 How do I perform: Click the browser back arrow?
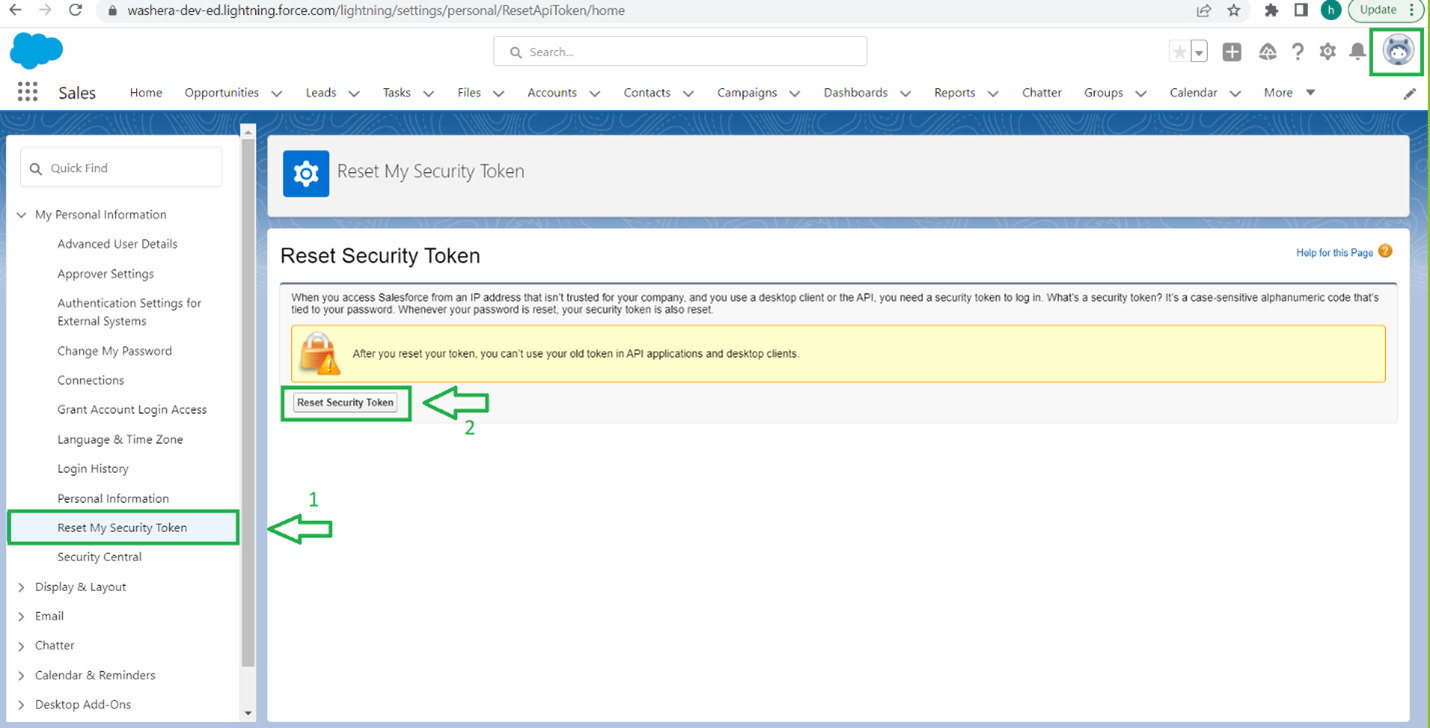(15, 10)
